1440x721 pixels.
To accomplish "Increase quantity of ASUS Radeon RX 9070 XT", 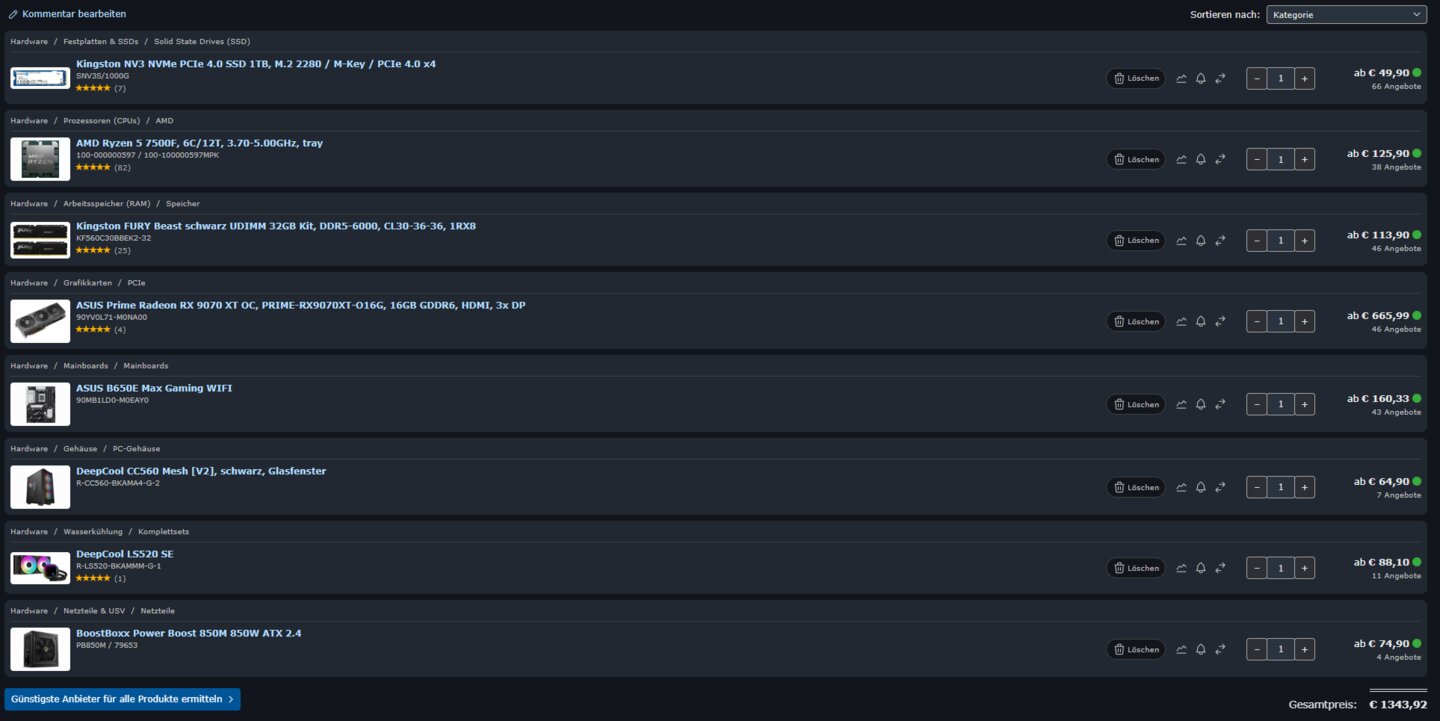I will (1304, 321).
